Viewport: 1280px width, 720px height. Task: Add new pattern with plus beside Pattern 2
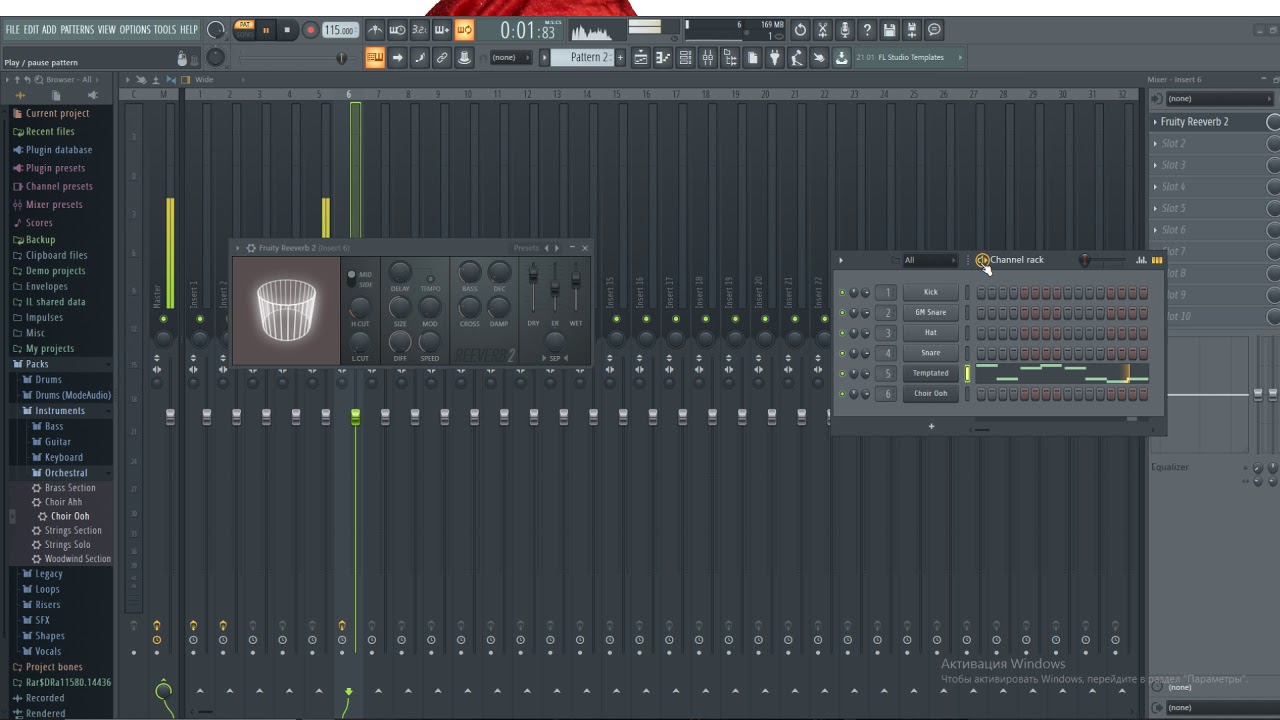click(620, 58)
